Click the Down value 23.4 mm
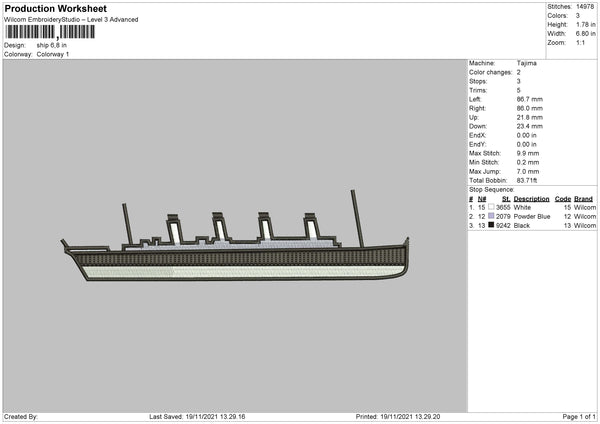 [530, 126]
